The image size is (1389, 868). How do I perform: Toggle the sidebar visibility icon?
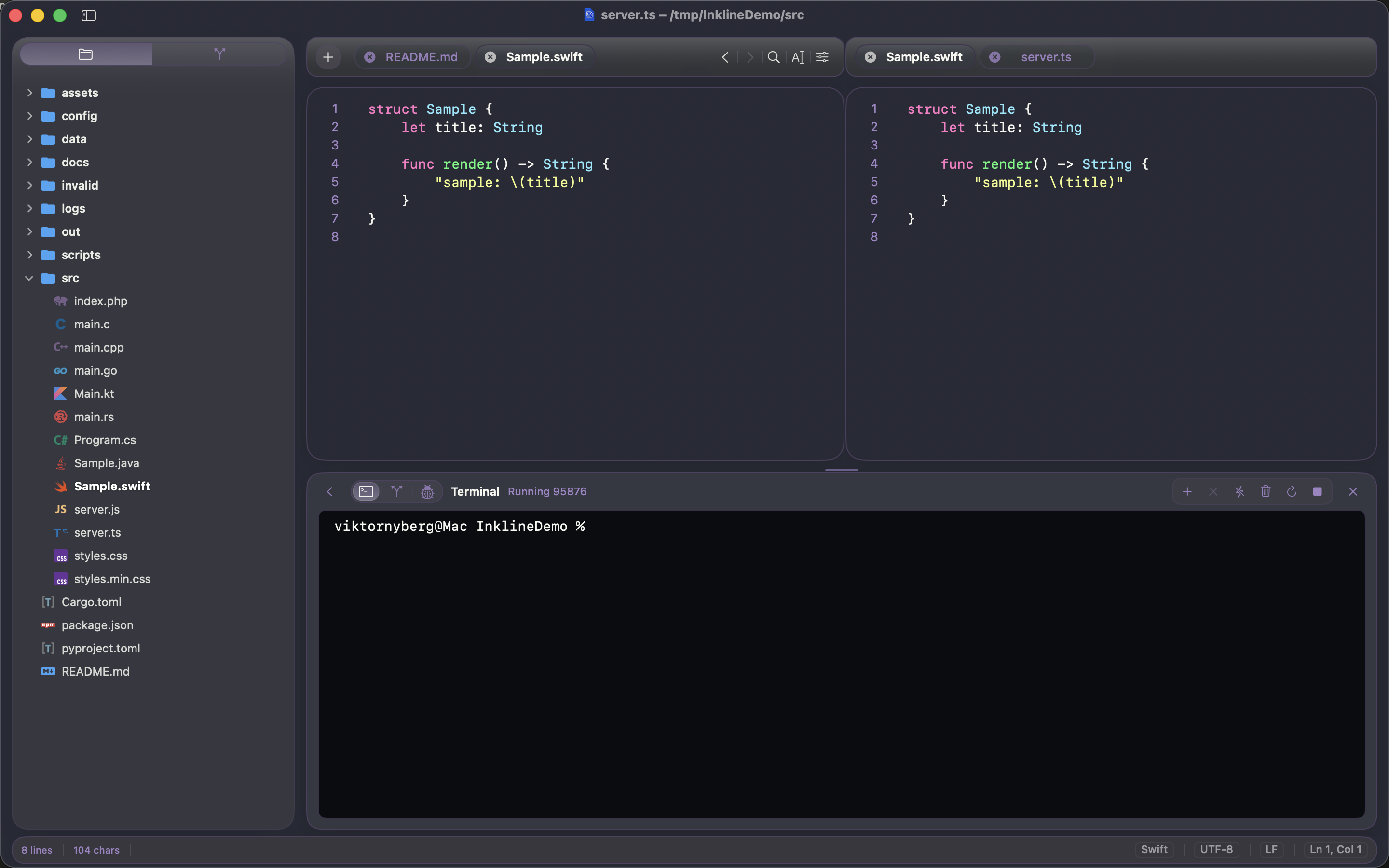click(x=88, y=15)
